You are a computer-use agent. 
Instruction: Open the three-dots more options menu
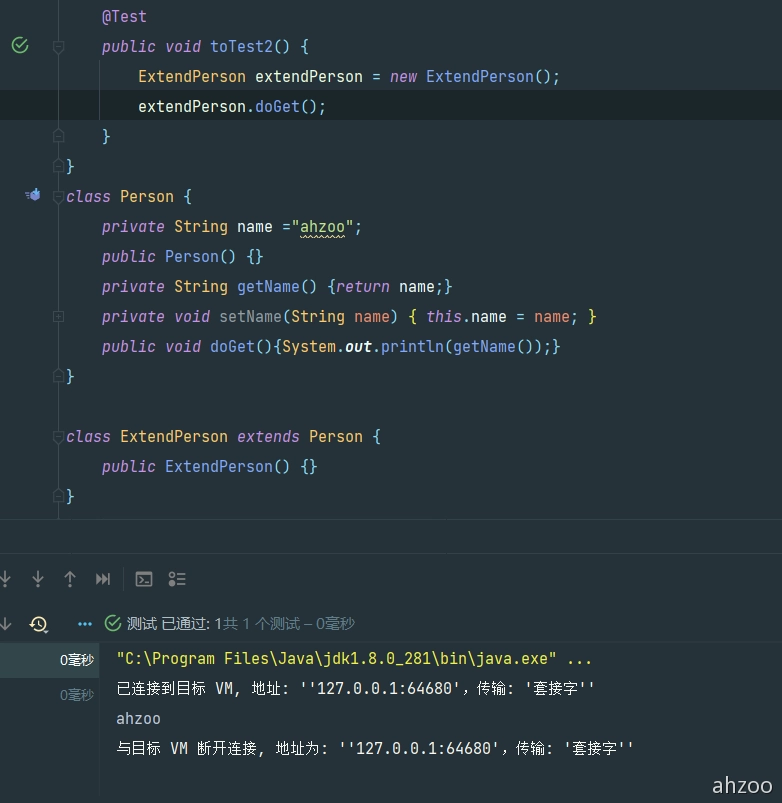[85, 624]
